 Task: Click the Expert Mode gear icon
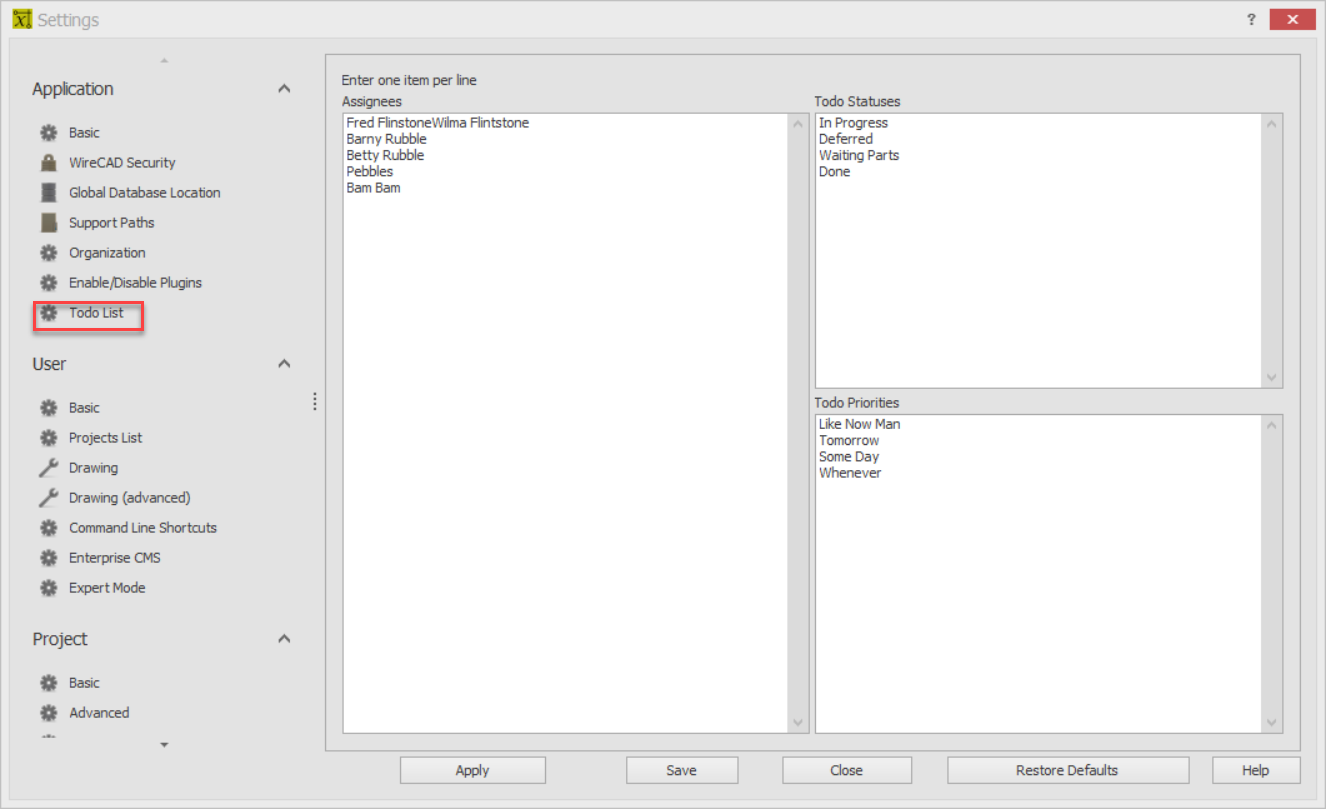[48, 587]
